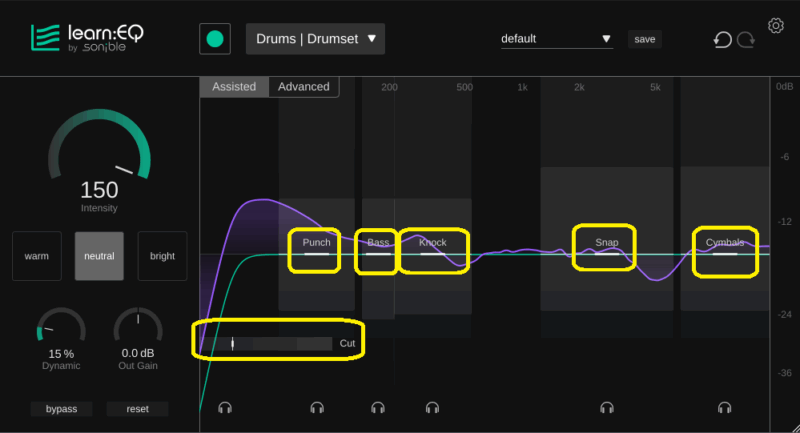
Task: Select the bright tonal style
Action: (162, 256)
